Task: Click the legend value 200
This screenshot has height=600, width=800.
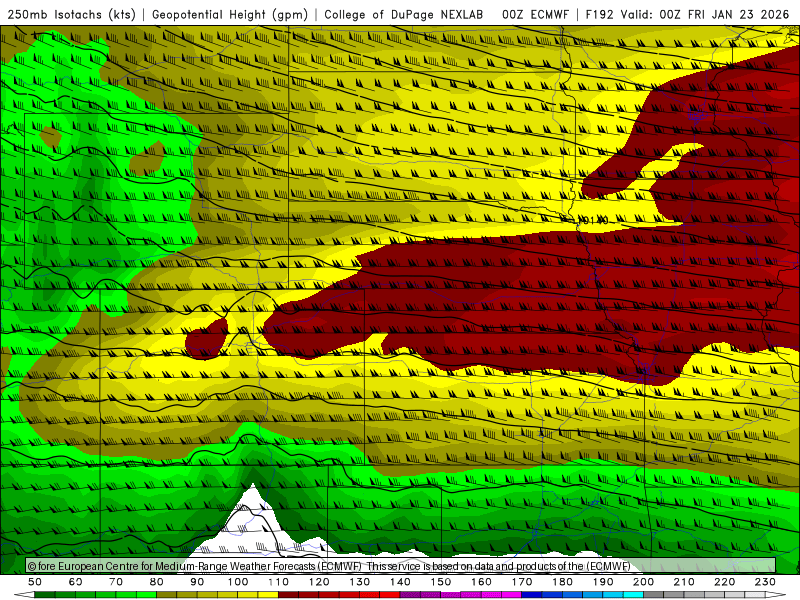Action: pyautogui.click(x=644, y=582)
